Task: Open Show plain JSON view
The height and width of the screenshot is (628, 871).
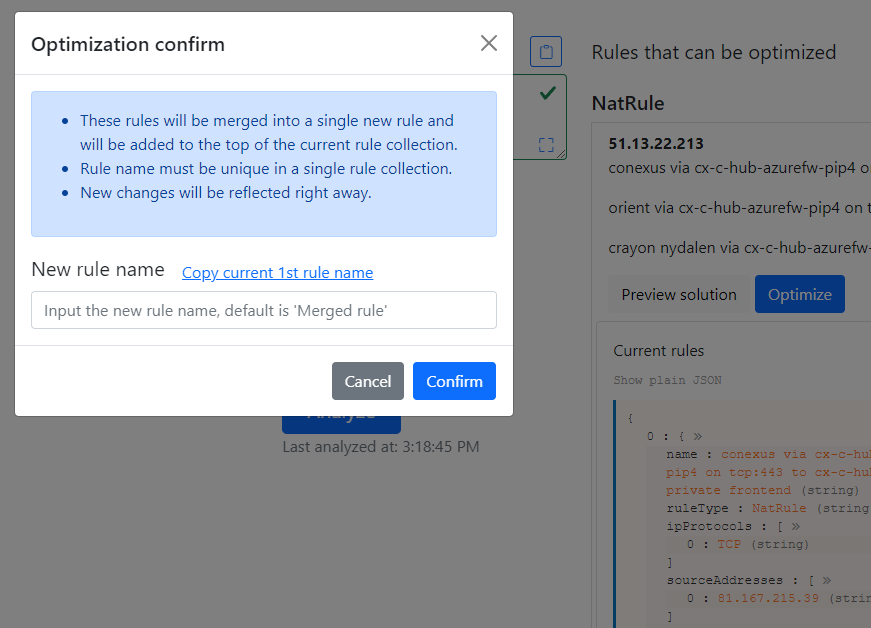Action: pyautogui.click(x=667, y=380)
